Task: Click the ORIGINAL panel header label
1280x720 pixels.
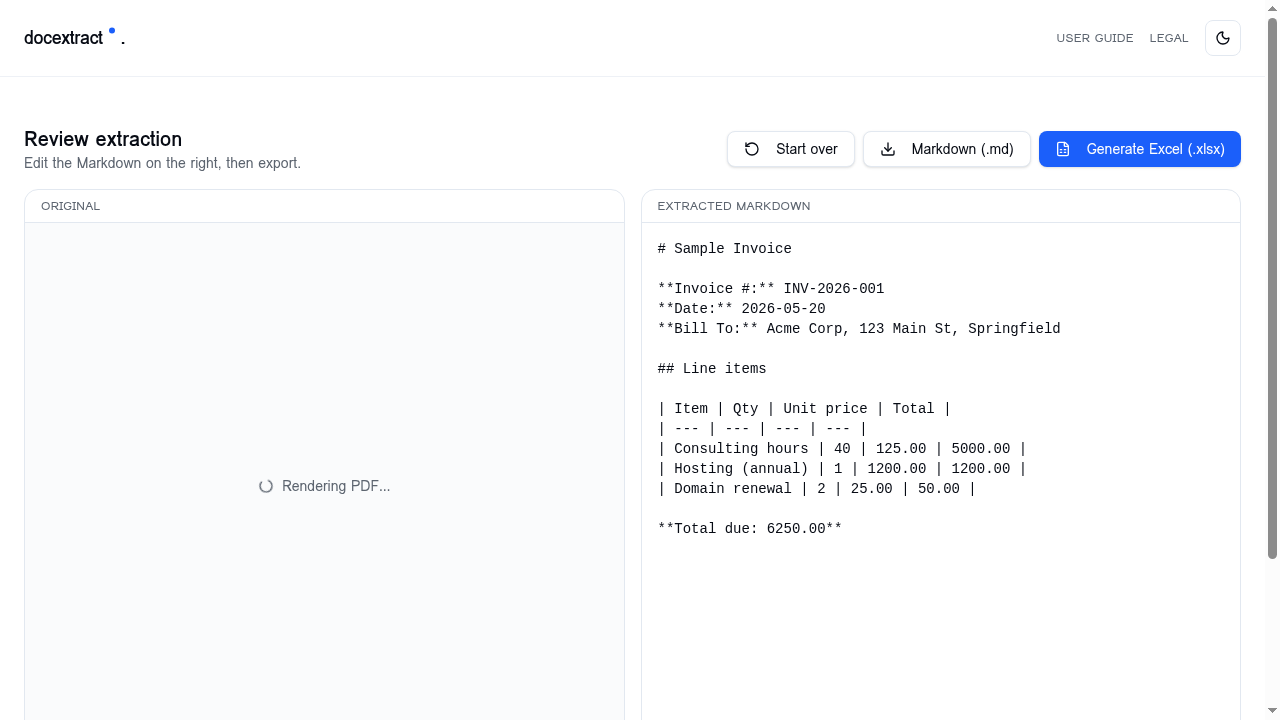Action: pos(71,206)
